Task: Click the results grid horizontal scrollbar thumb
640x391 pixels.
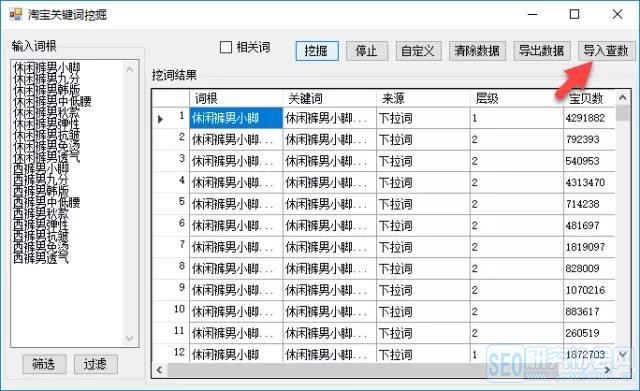Action: tap(363, 370)
